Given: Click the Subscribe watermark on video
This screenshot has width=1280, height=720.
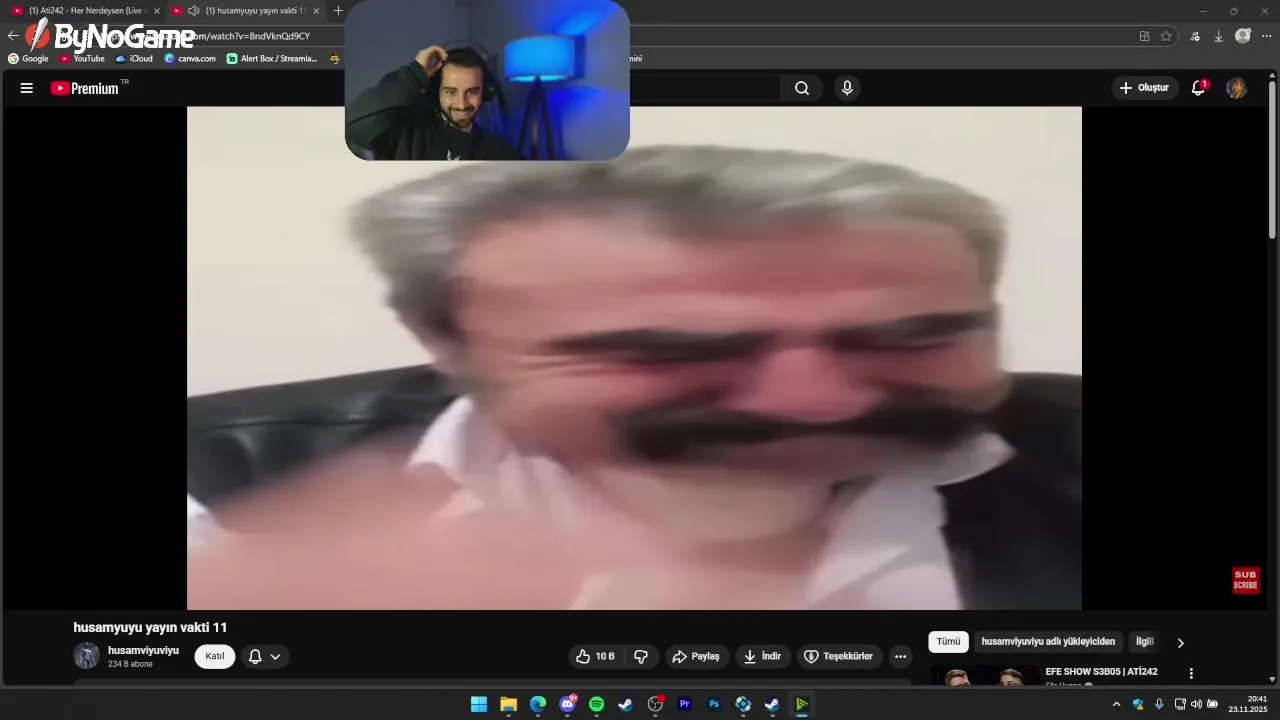Looking at the screenshot, I should click(1245, 580).
